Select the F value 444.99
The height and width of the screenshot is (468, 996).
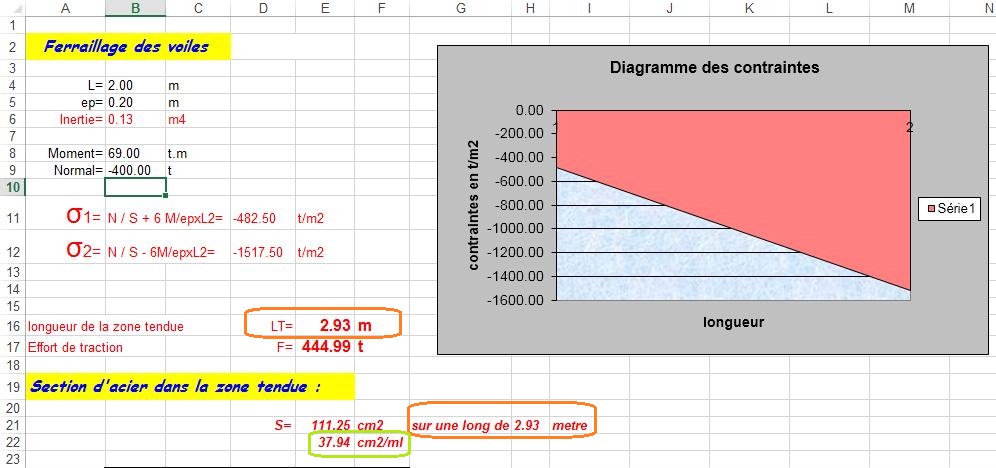click(326, 347)
